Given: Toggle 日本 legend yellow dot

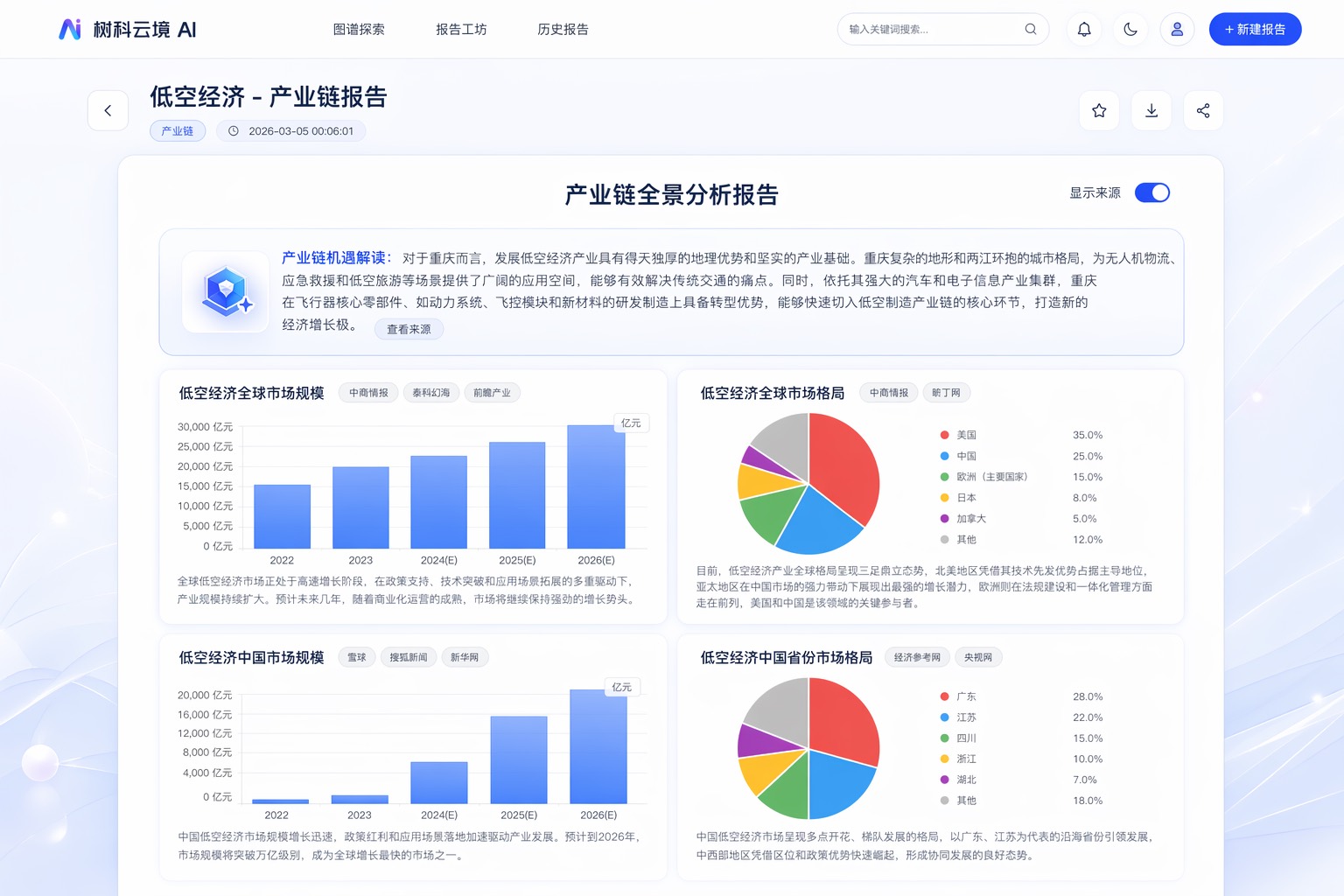Looking at the screenshot, I should click(944, 498).
